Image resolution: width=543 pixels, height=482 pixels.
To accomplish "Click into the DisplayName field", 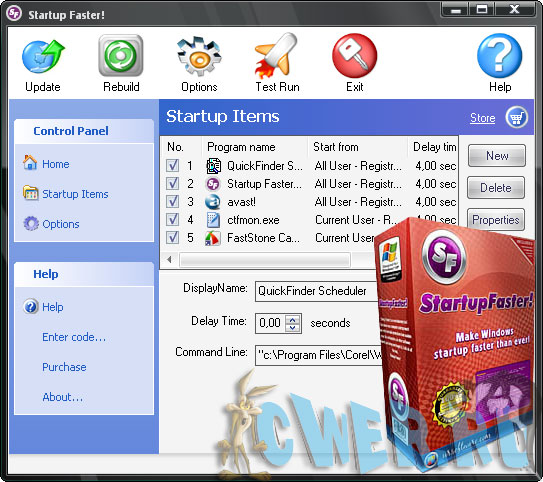I will tap(317, 291).
